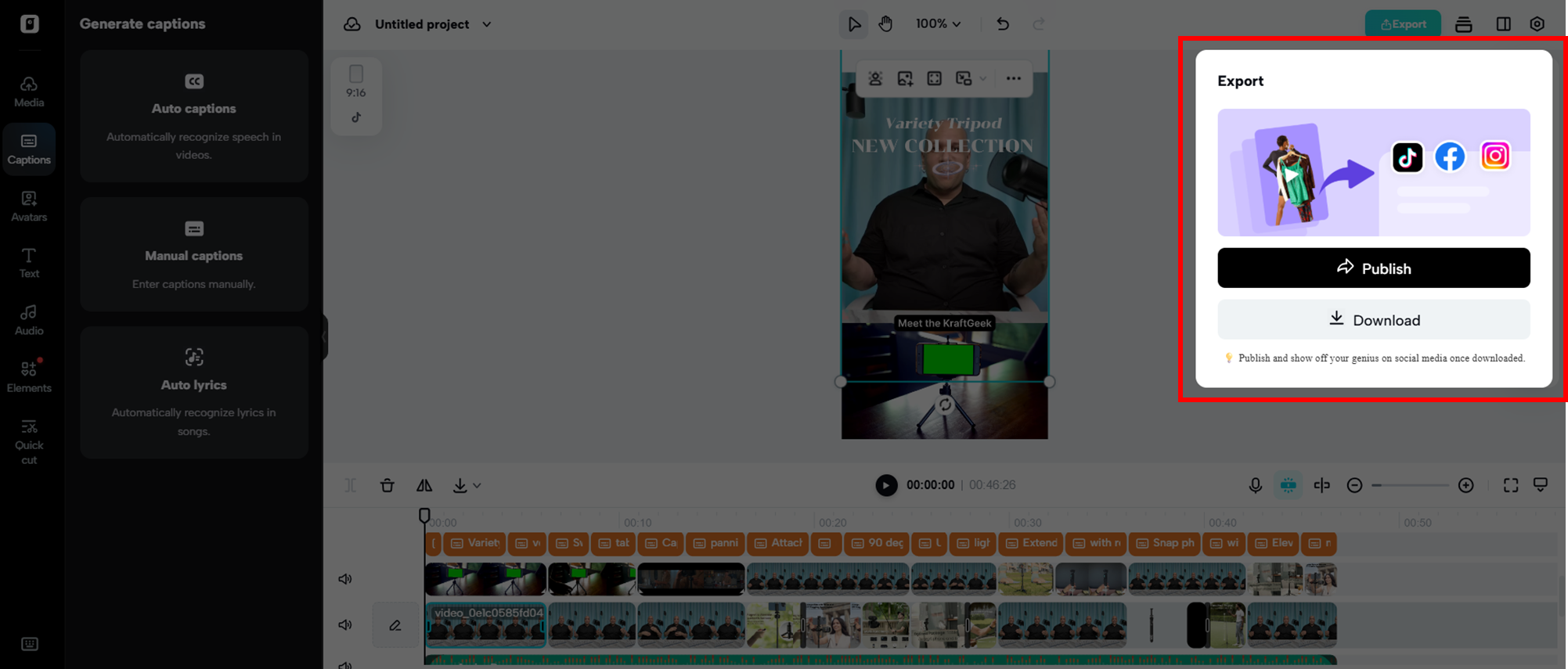Click the TikTok icon in Export banner

[x=1407, y=157]
